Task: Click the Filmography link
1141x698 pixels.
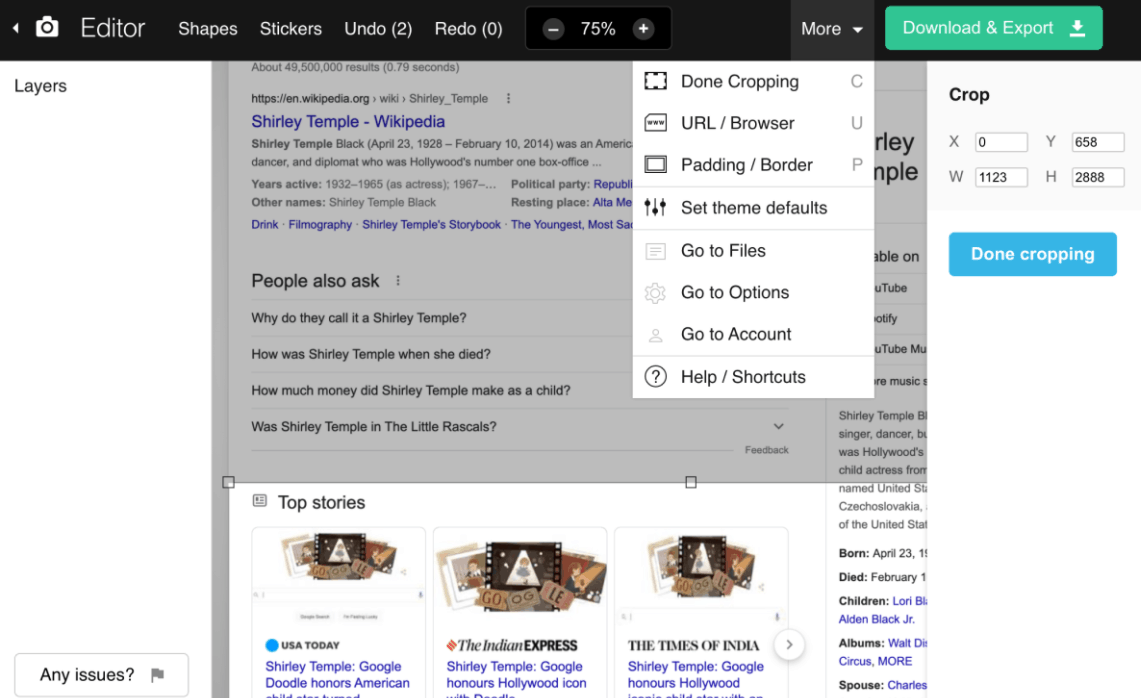Action: click(x=319, y=225)
